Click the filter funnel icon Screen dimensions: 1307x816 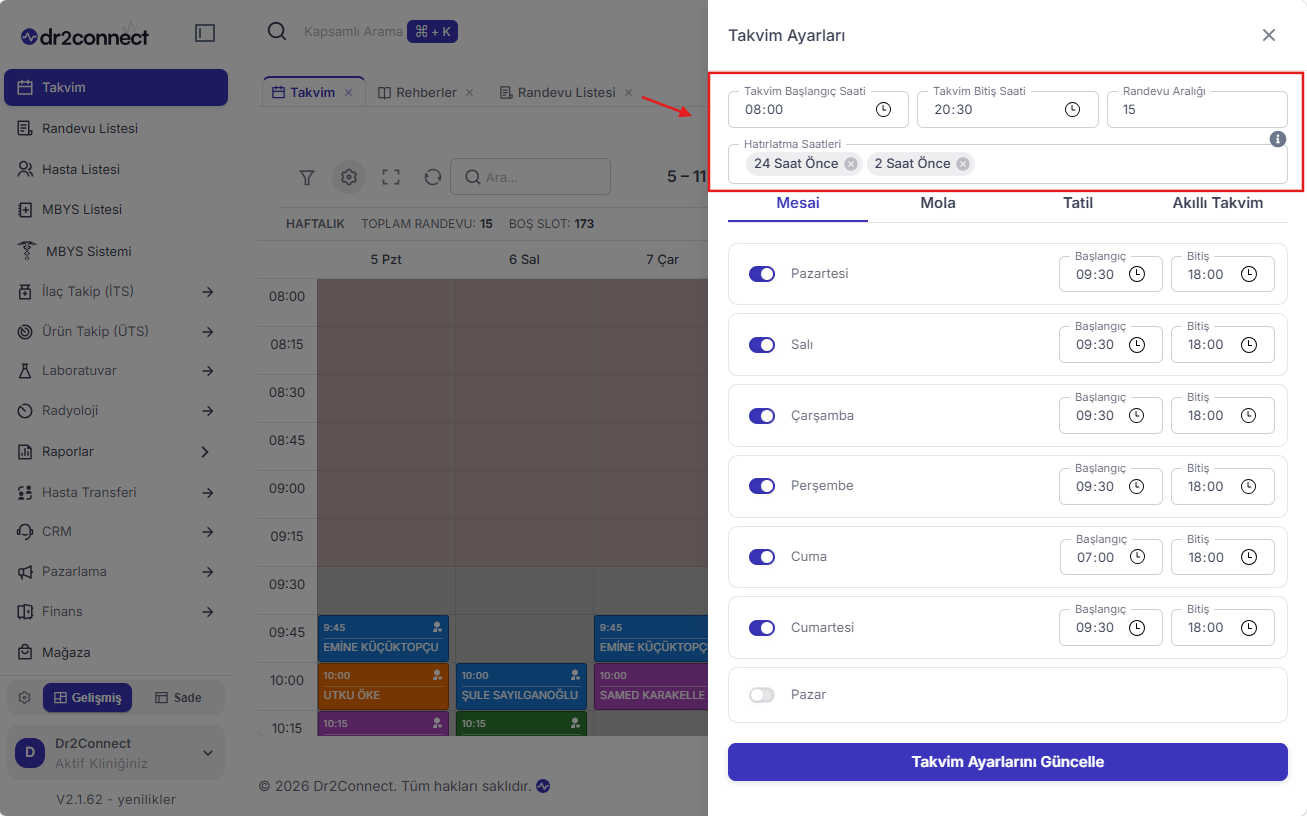(307, 177)
